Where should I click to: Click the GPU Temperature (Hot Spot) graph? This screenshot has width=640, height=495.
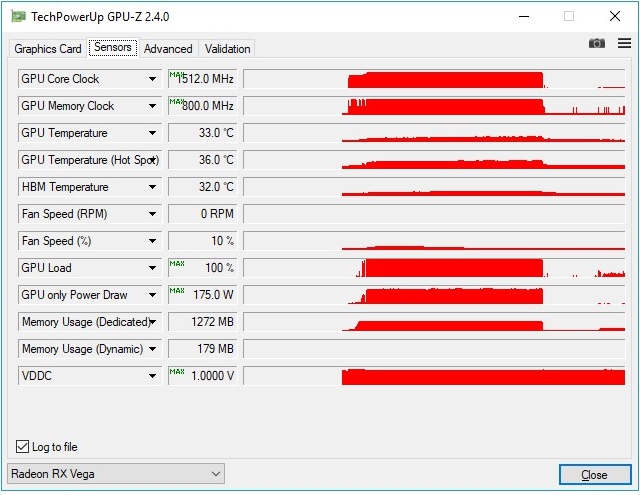(x=434, y=160)
